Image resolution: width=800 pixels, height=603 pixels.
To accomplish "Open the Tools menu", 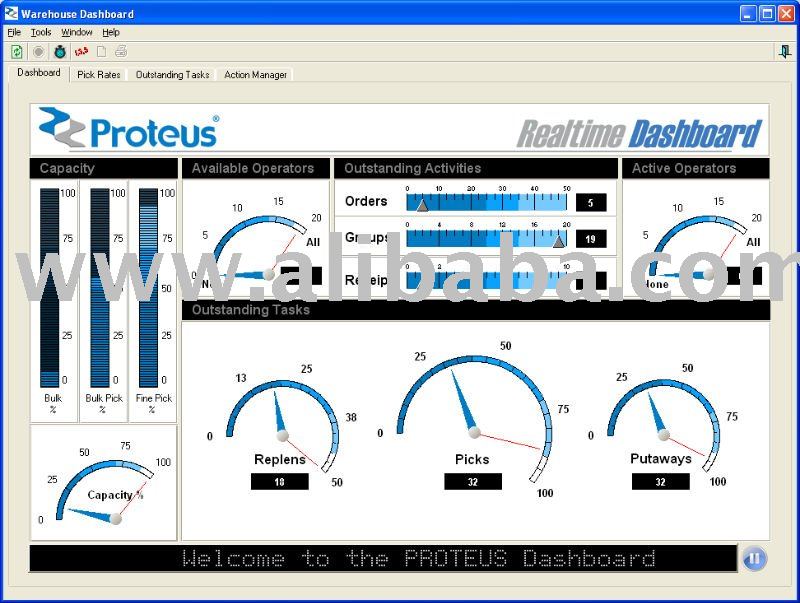I will tap(41, 32).
